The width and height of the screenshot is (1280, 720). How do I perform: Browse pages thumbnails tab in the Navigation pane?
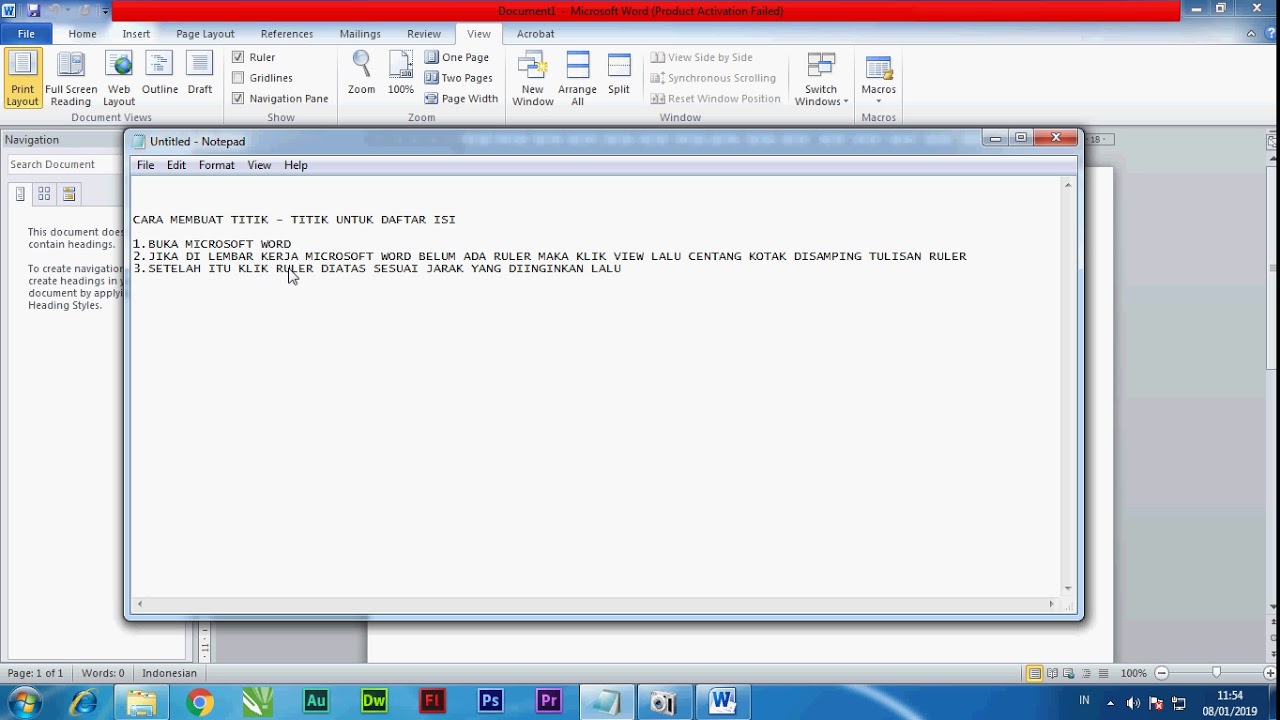point(44,194)
